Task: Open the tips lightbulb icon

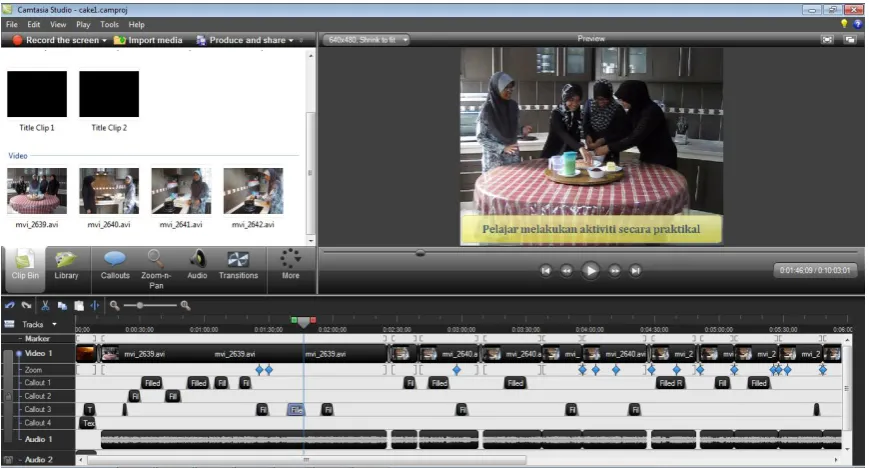Action: (x=844, y=24)
